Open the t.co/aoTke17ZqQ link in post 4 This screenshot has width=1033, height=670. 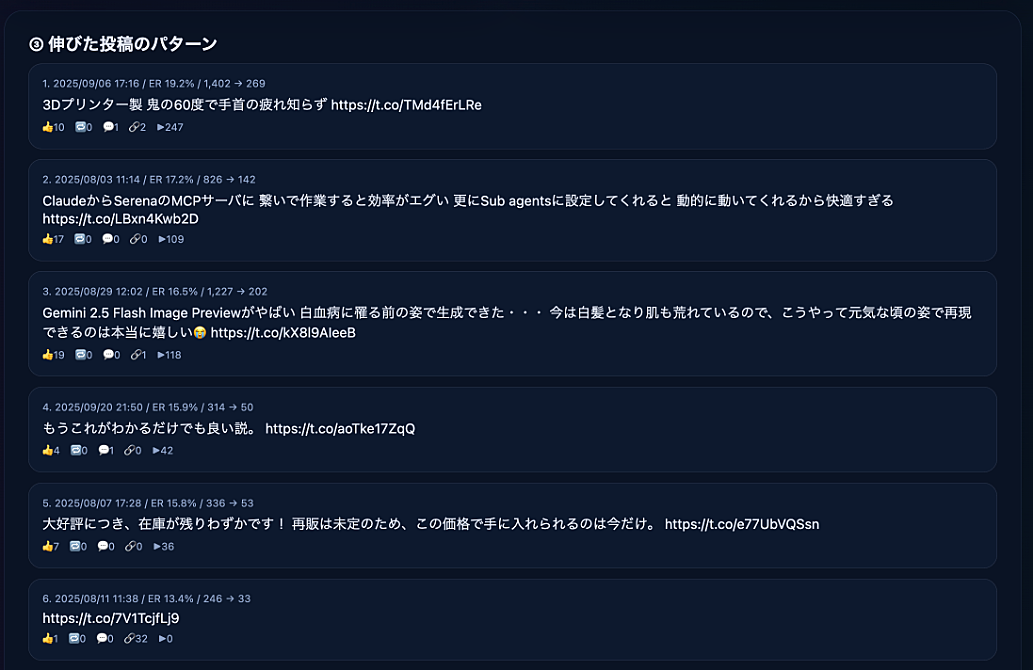point(340,429)
